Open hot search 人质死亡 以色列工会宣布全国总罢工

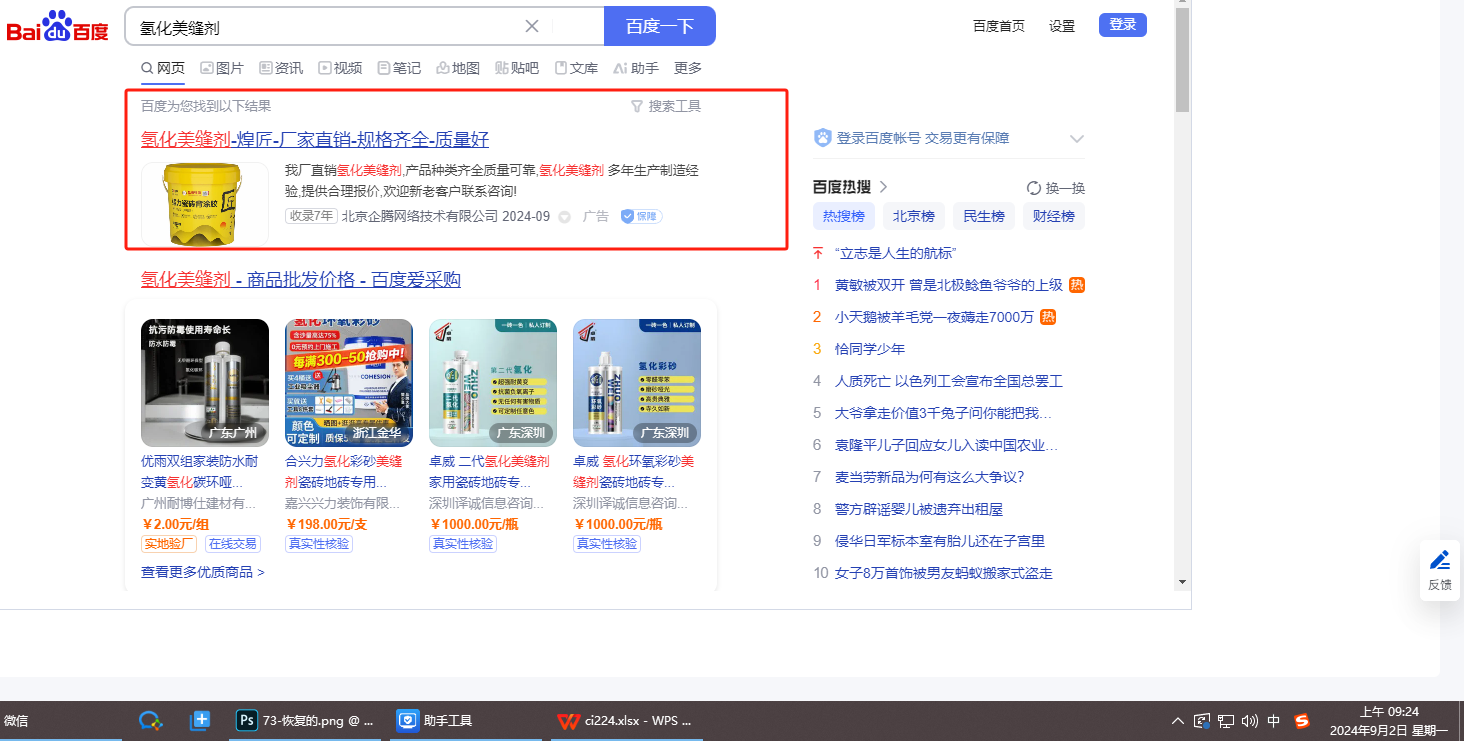(x=949, y=381)
